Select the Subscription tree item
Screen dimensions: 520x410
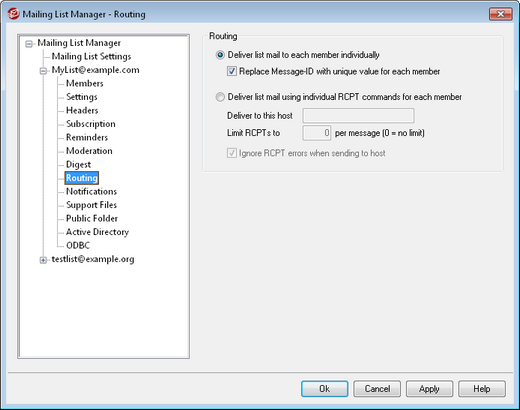point(91,124)
